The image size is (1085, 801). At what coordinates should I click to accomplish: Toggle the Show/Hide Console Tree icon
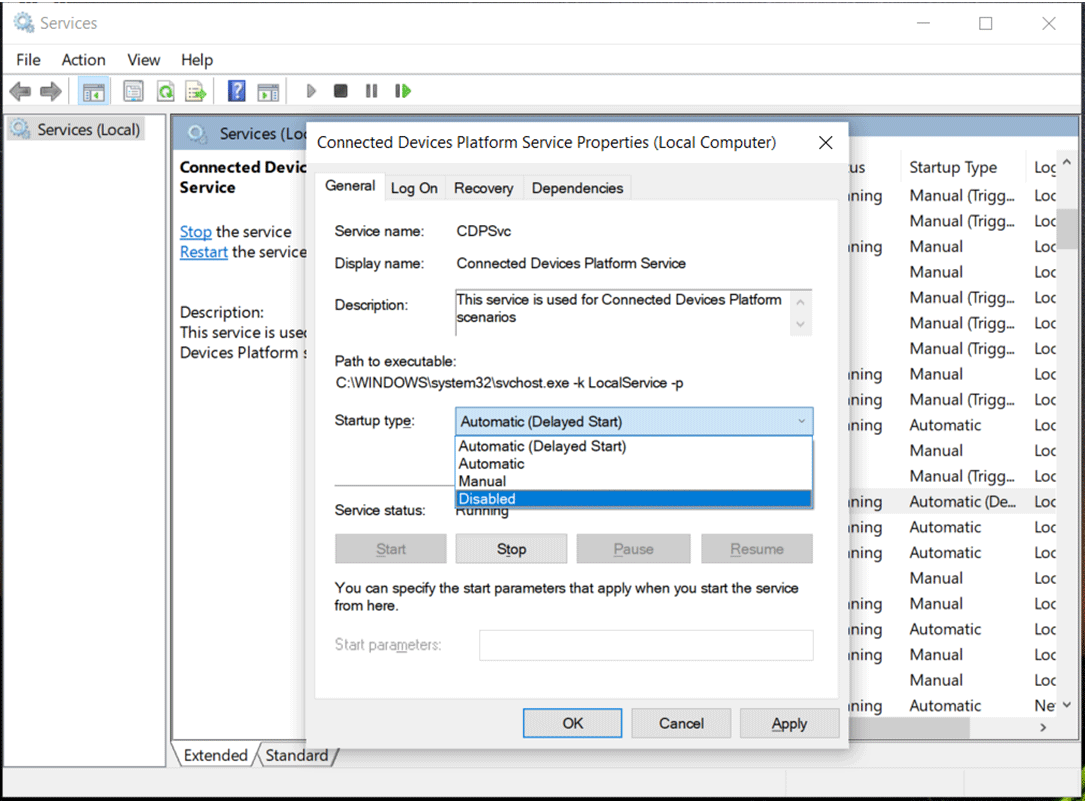93,91
